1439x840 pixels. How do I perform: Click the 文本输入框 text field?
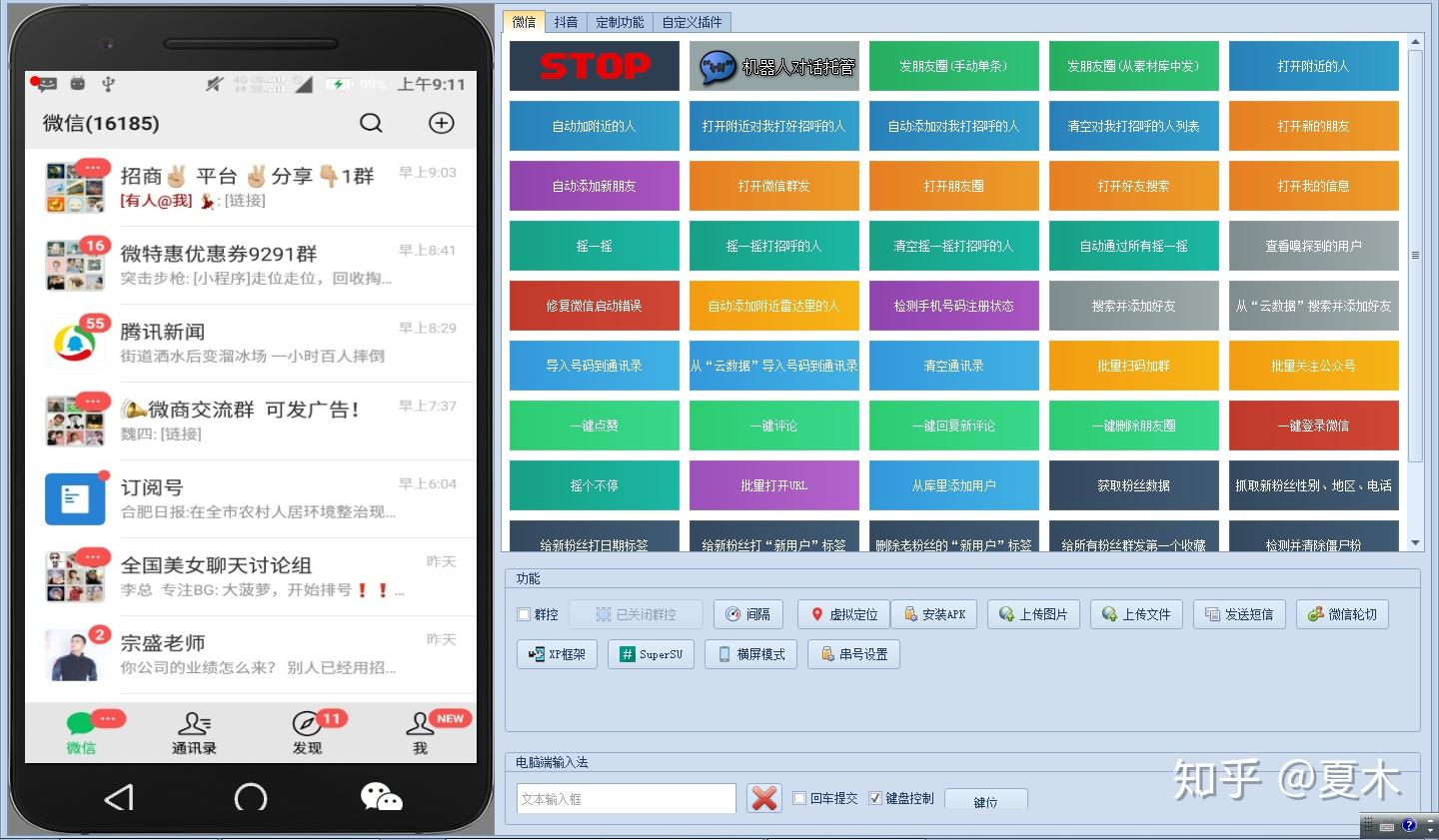pos(627,798)
